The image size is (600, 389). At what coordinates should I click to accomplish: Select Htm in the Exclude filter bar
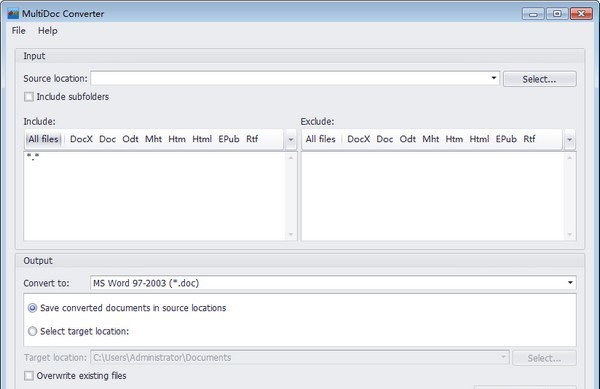[x=454, y=139]
